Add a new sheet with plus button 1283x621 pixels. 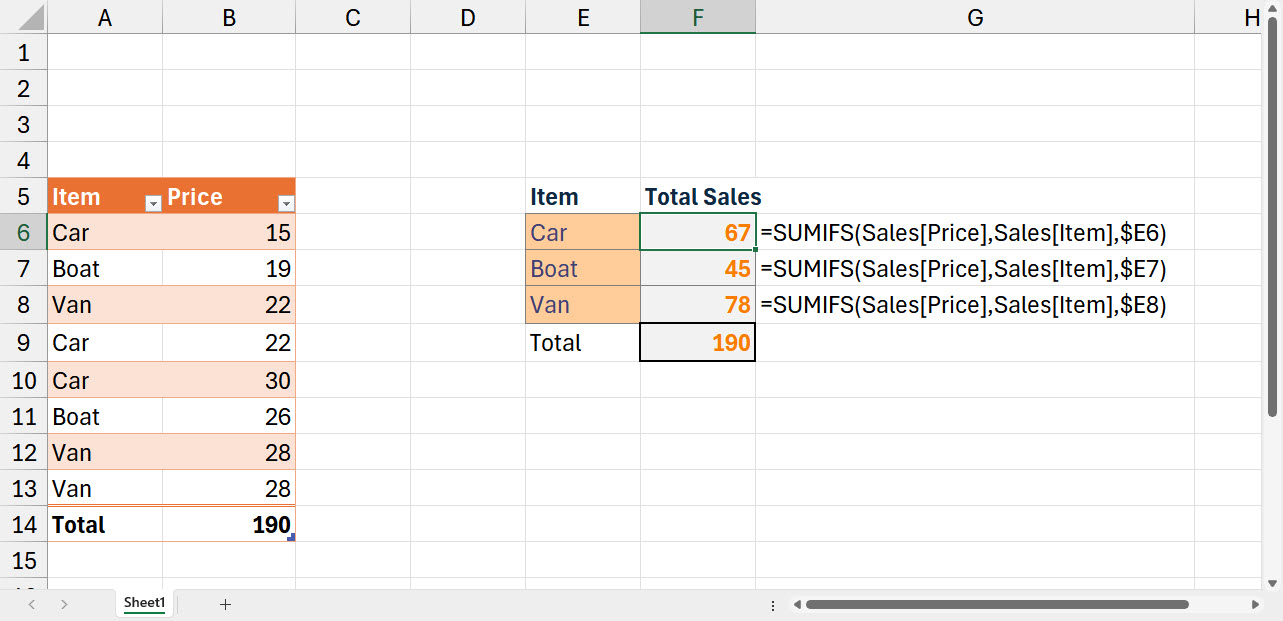point(225,604)
